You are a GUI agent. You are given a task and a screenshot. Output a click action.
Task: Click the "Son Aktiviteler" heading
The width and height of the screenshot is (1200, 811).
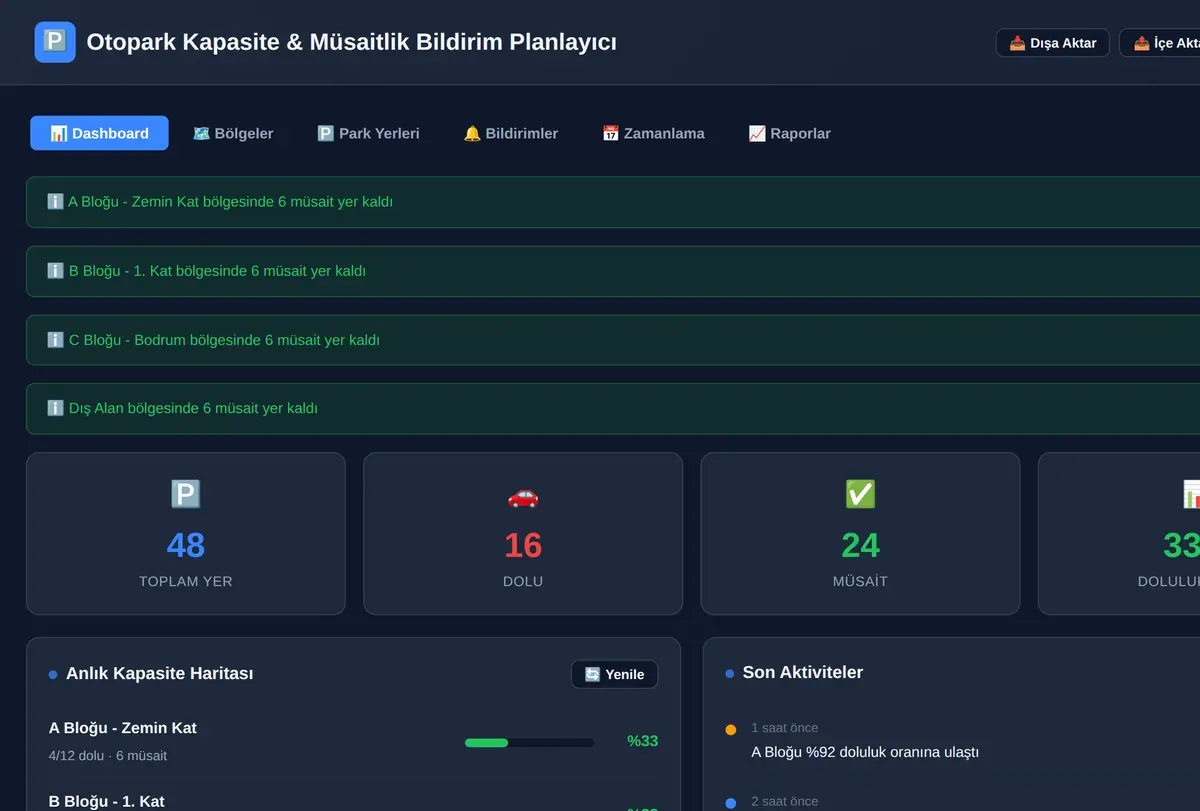click(x=803, y=673)
